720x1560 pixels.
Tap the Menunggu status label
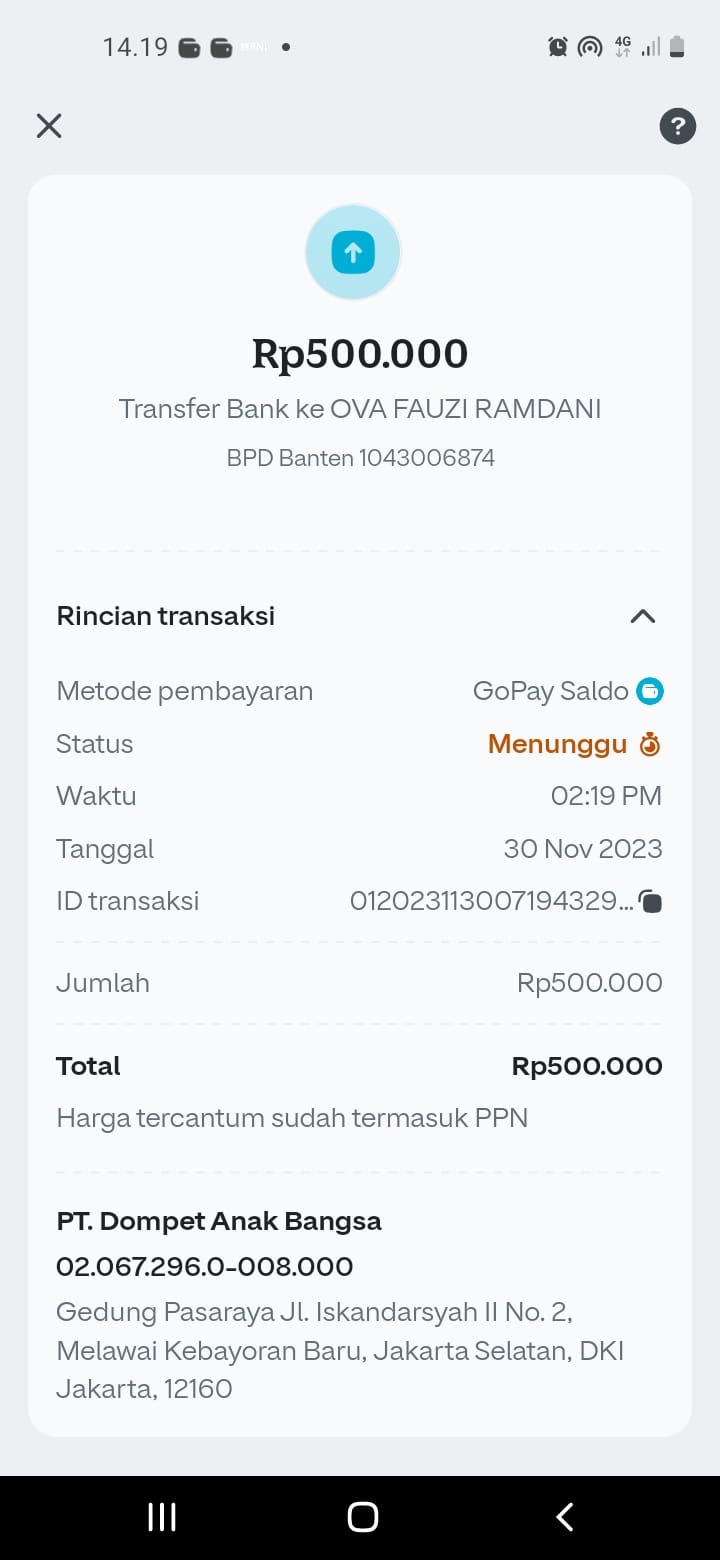coord(557,744)
